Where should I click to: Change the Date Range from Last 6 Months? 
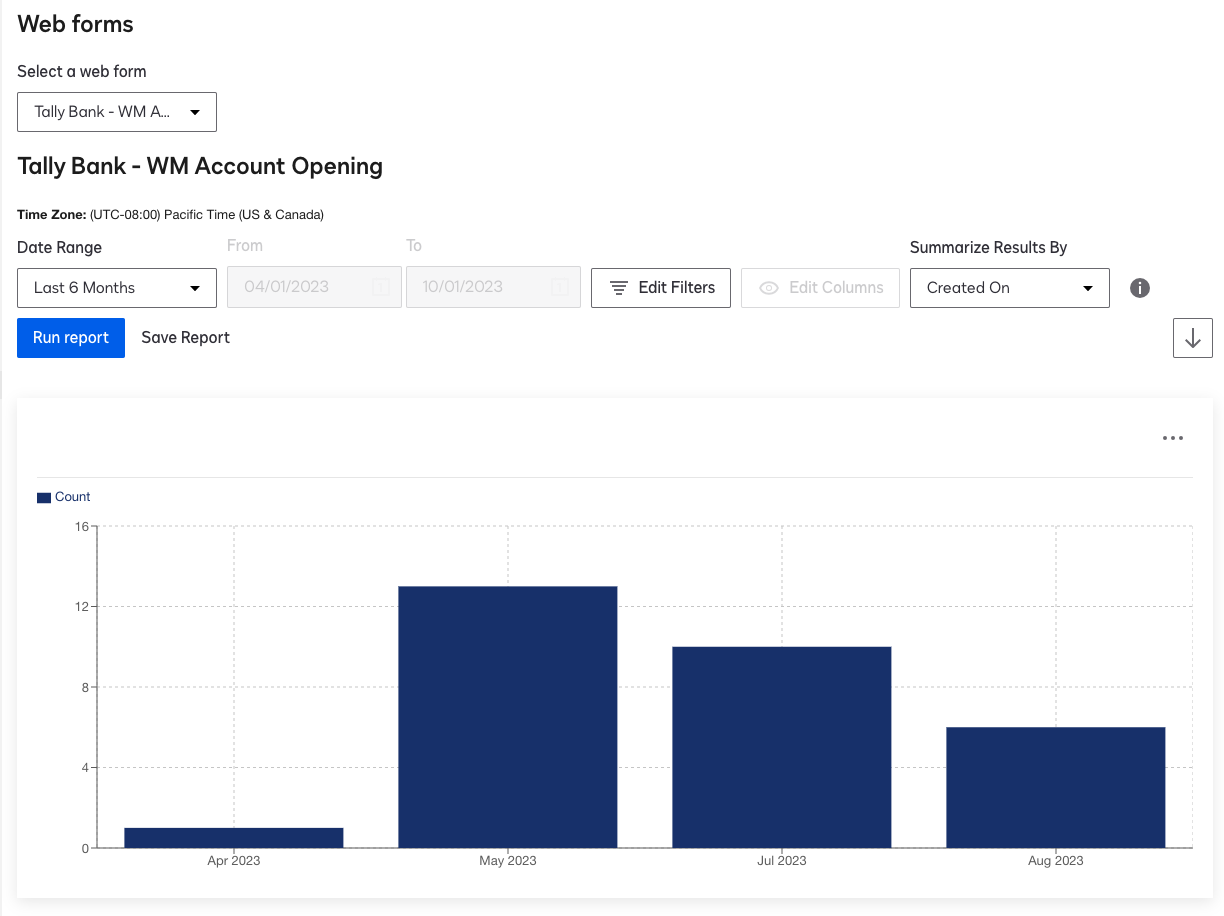coord(116,288)
